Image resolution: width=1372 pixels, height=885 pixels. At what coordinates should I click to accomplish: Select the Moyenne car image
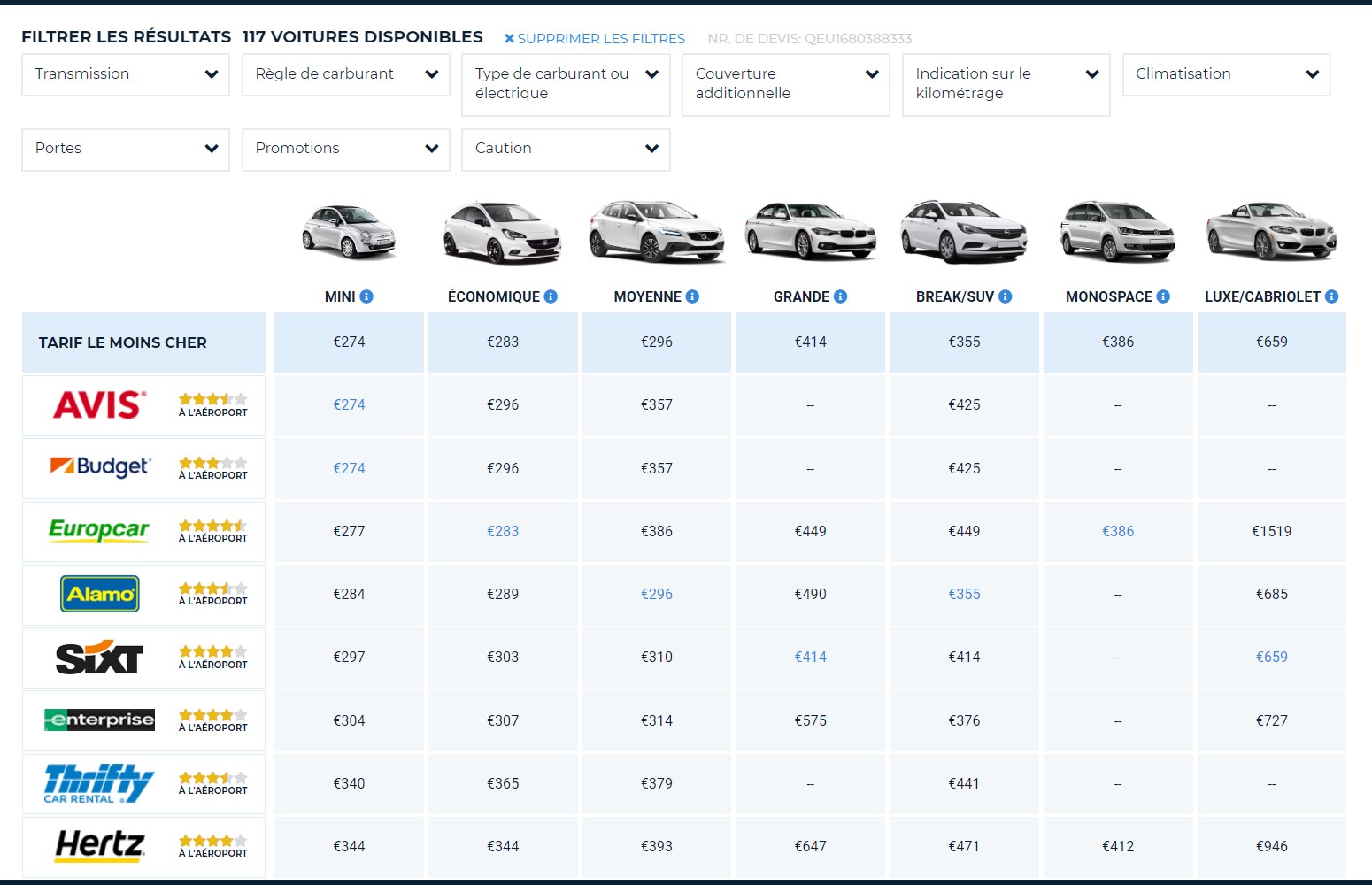[x=656, y=232]
